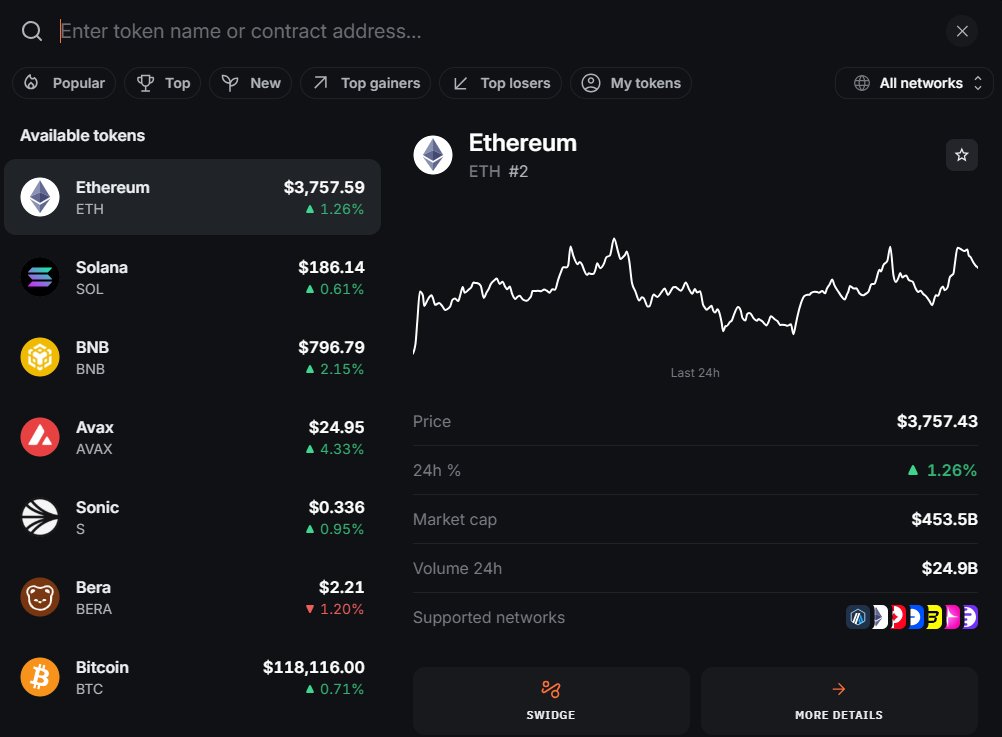Click the Ethereum list price $3,757.59
1002x737 pixels.
(324, 187)
